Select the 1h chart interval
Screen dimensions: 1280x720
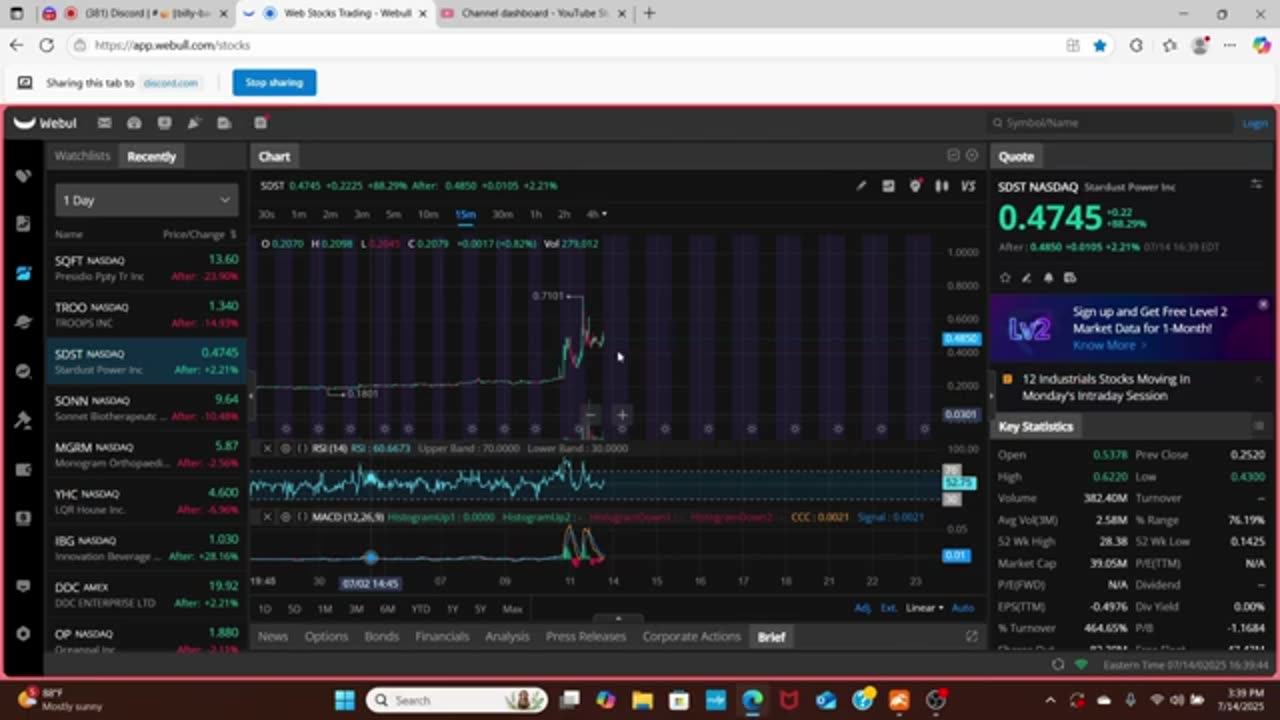point(536,215)
